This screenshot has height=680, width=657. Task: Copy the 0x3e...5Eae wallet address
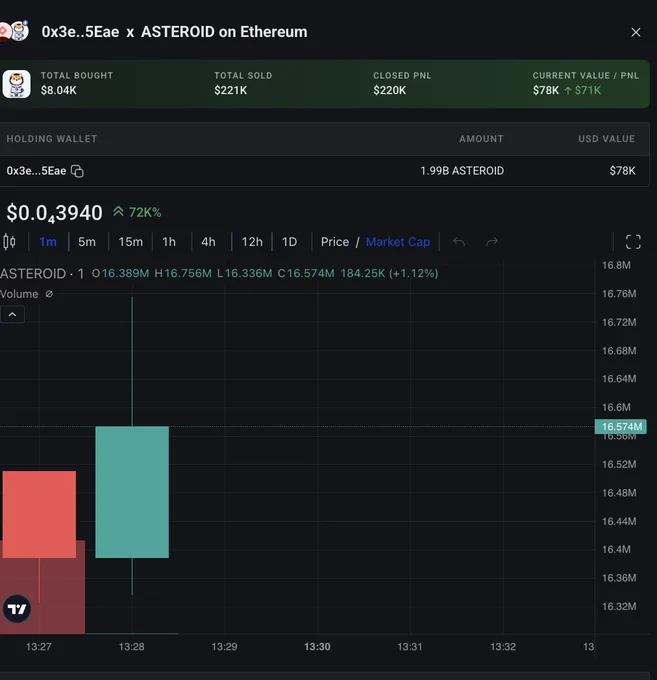point(77,171)
